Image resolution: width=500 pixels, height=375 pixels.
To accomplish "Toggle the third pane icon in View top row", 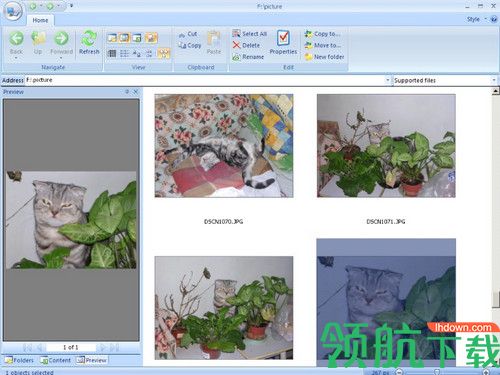I will [x=137, y=38].
